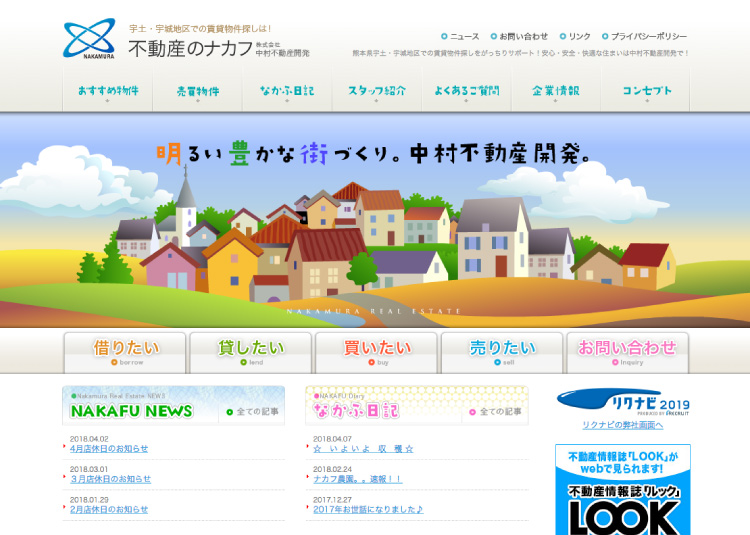This screenshot has width=750, height=535.
Task: Open the pink お問い合わせ inquiry button
Action: pyautogui.click(x=628, y=352)
